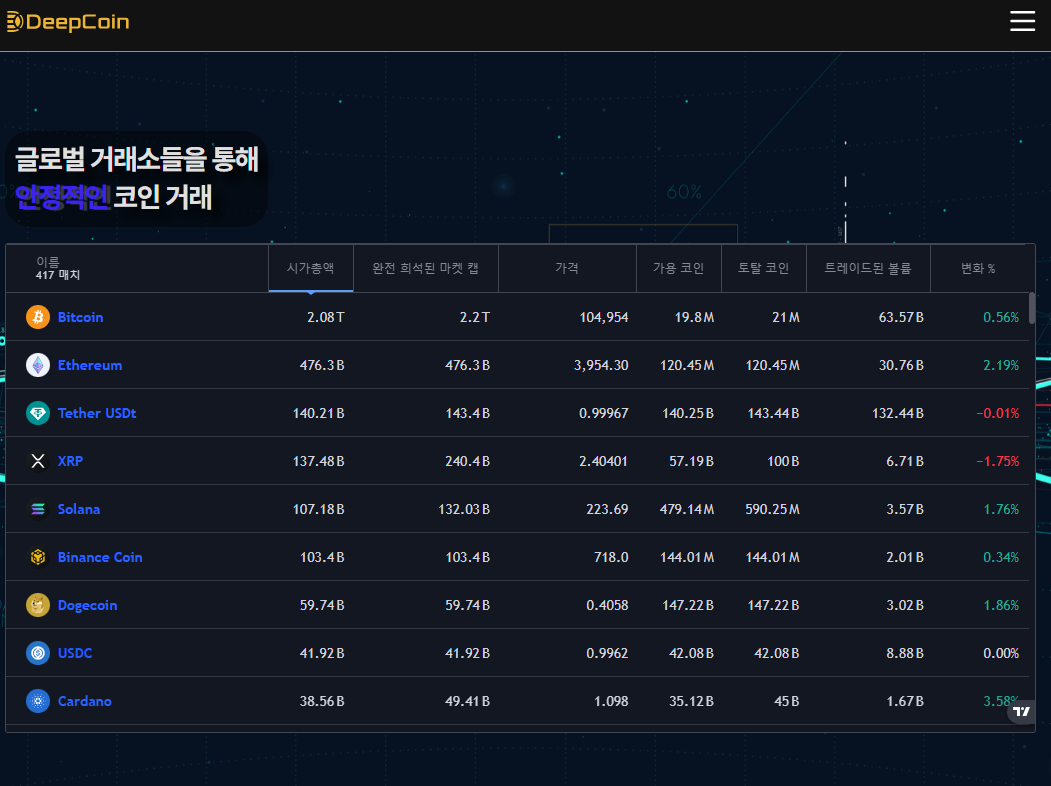Click the XRP coin icon

pos(38,461)
